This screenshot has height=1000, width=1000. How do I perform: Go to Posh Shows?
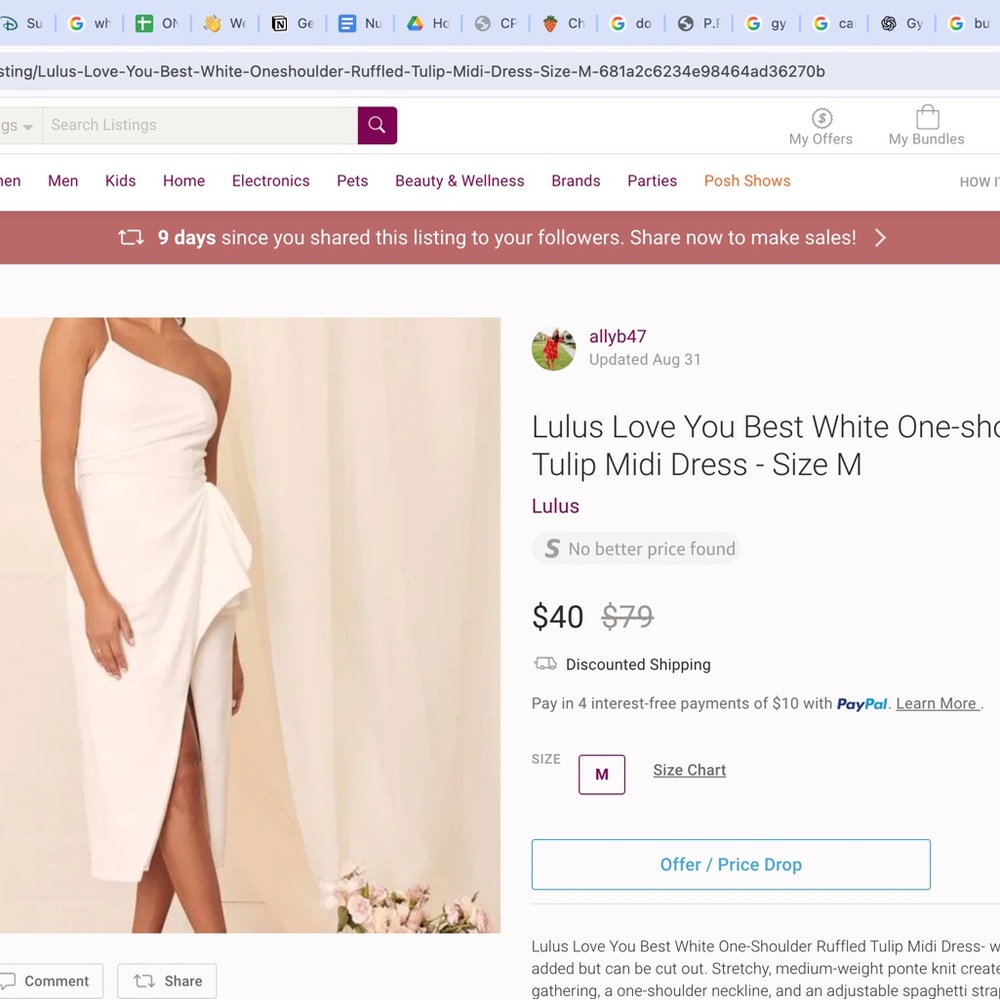tap(747, 181)
